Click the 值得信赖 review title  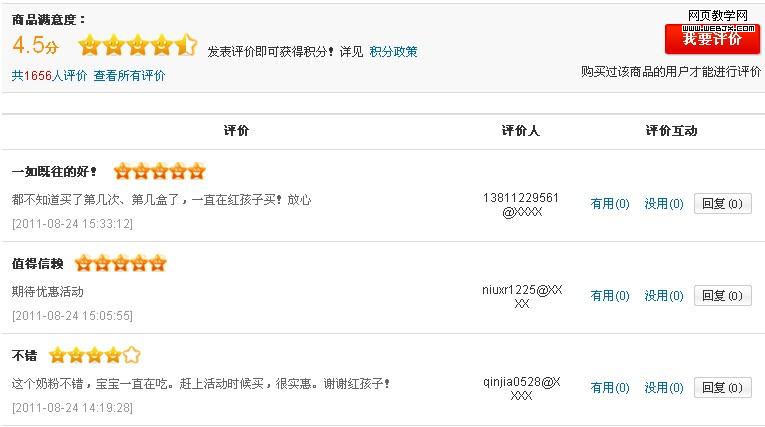(38, 264)
